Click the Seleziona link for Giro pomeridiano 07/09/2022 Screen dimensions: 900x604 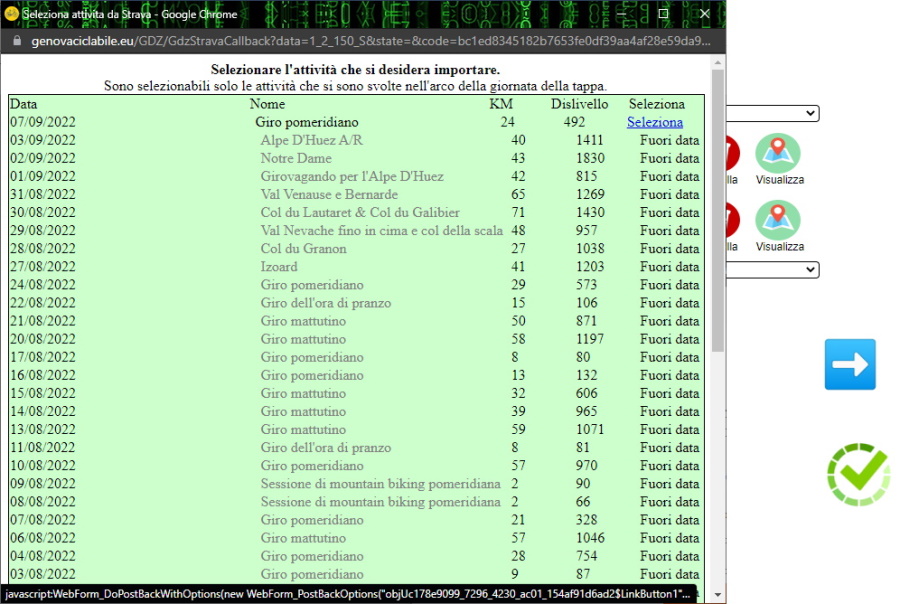(x=654, y=122)
